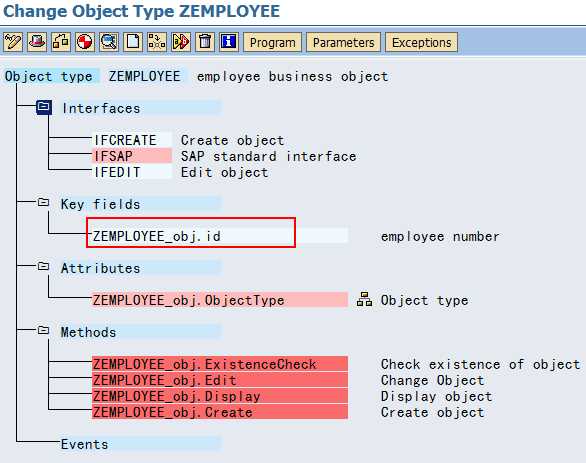Click the 'Change Object Type ZEMPLOYEE' title
The width and height of the screenshot is (586, 463).
coord(141,11)
